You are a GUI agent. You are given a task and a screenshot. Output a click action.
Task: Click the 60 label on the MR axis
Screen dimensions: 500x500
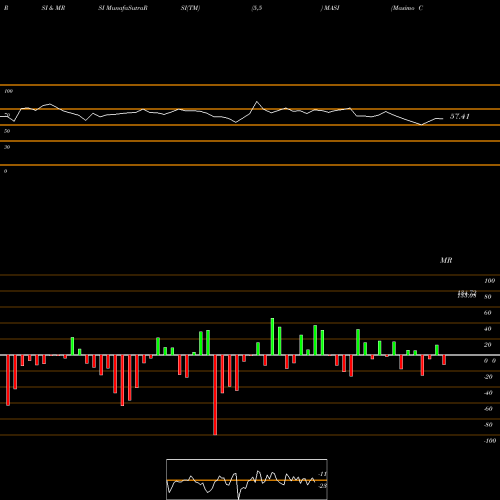pos(487,313)
